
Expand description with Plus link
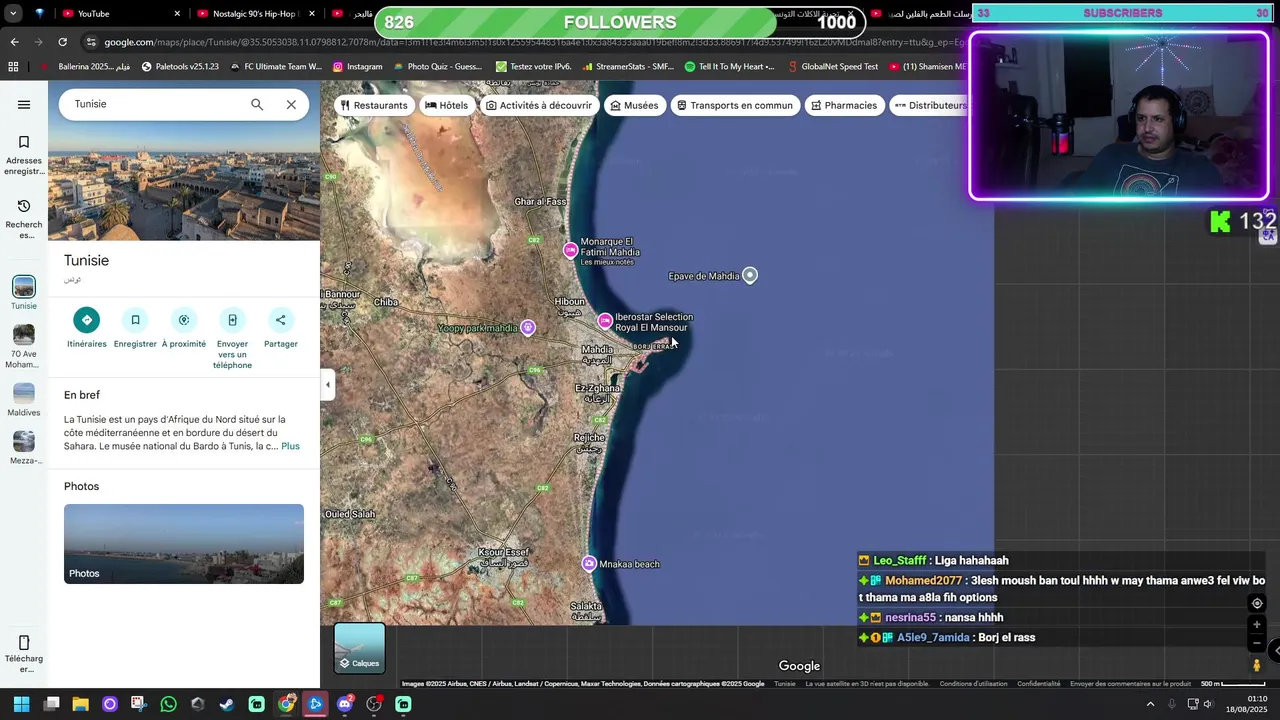290,446
